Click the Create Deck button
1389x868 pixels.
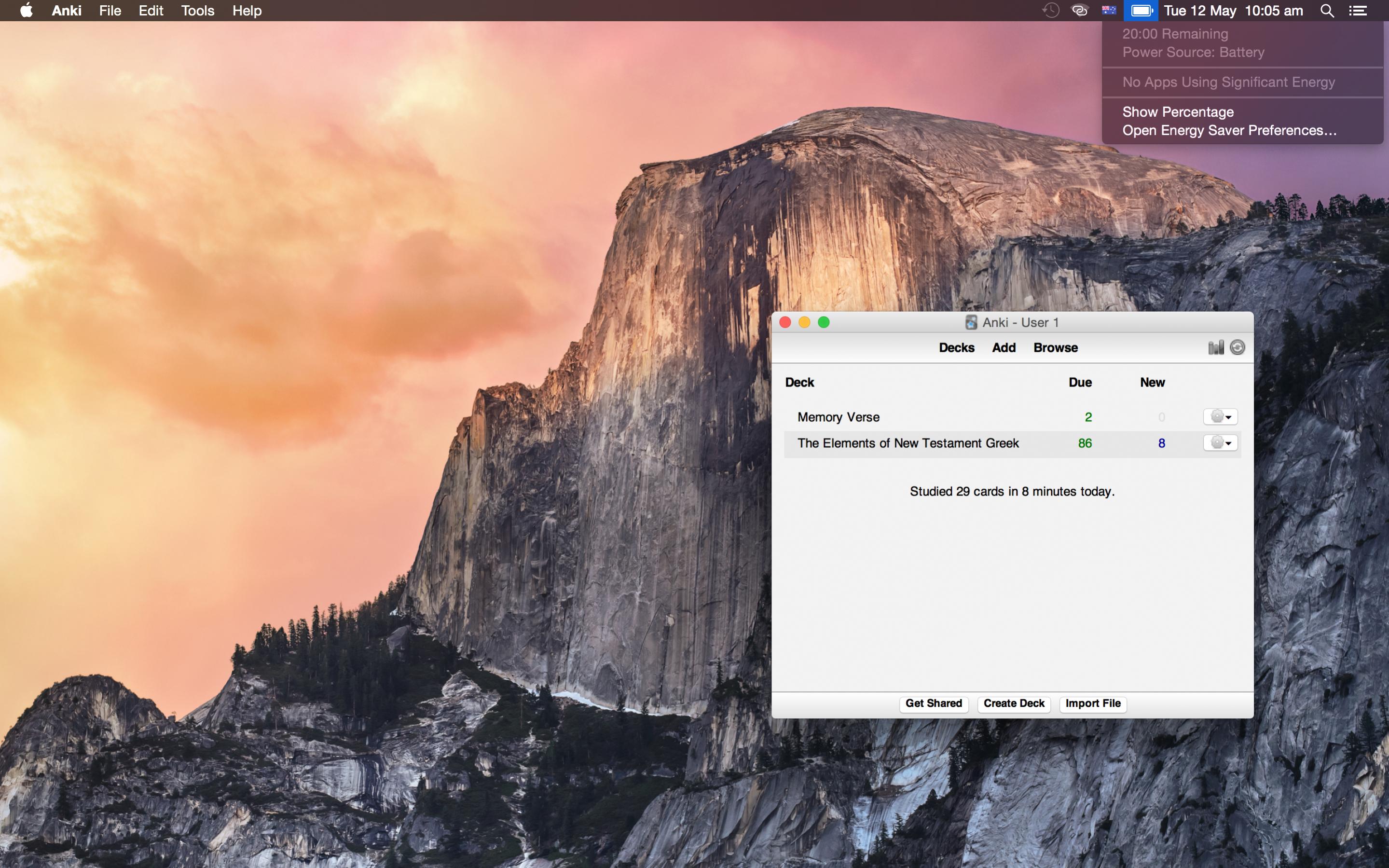pos(1014,704)
